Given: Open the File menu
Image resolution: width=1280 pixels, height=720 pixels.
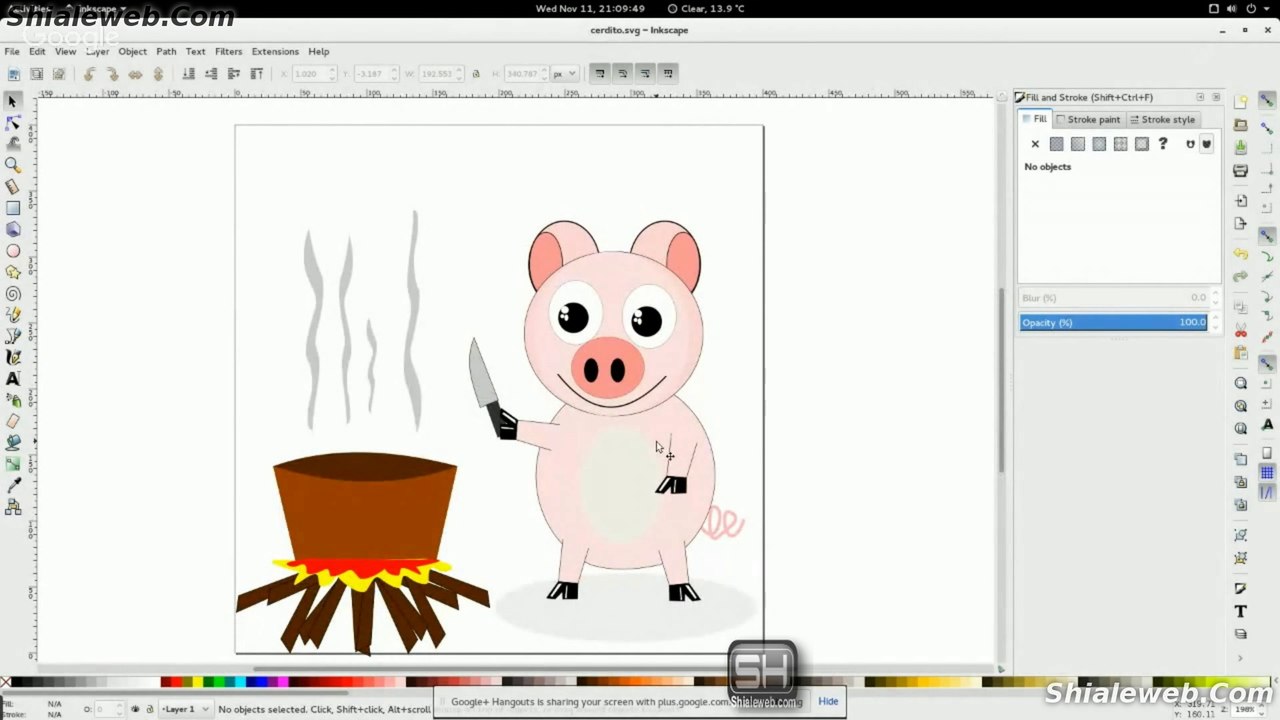Looking at the screenshot, I should (12, 51).
